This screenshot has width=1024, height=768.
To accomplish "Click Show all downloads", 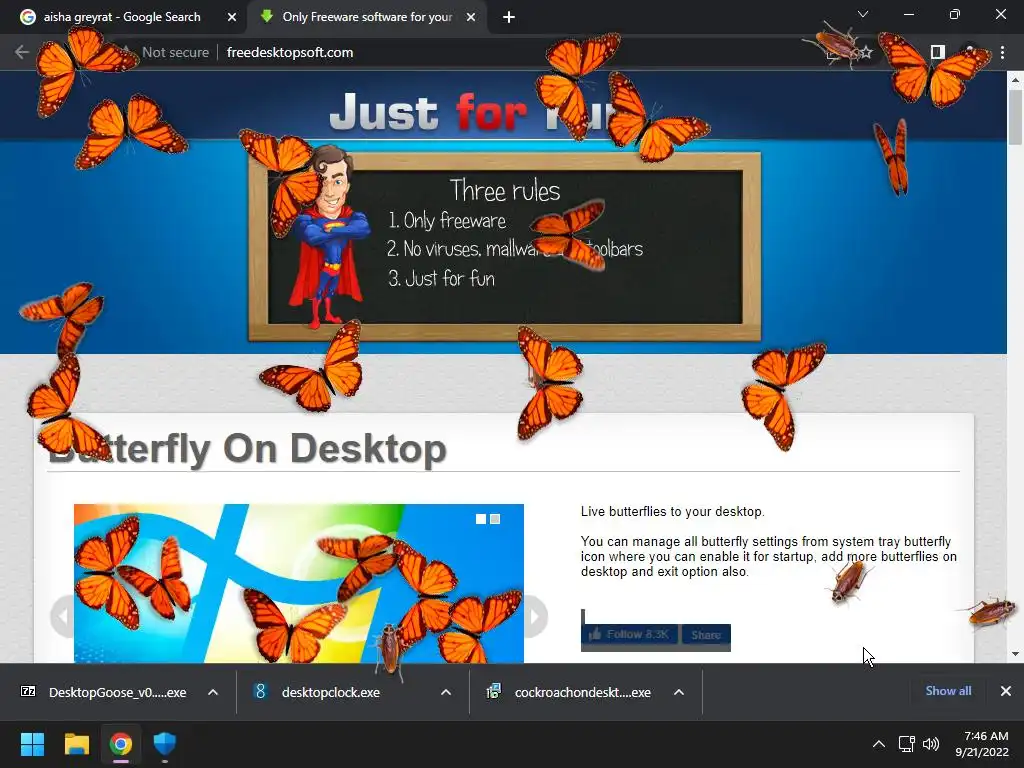I will pos(948,691).
